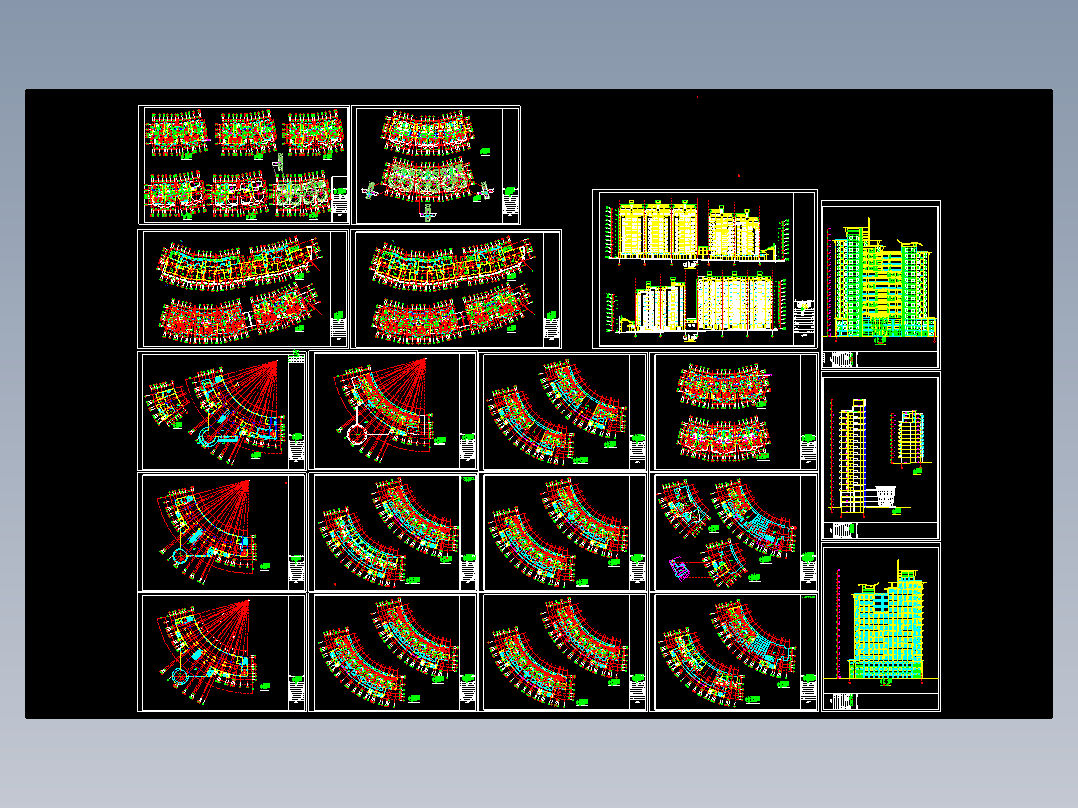Select the green and yellow tower elevation sheet

pos(881,285)
